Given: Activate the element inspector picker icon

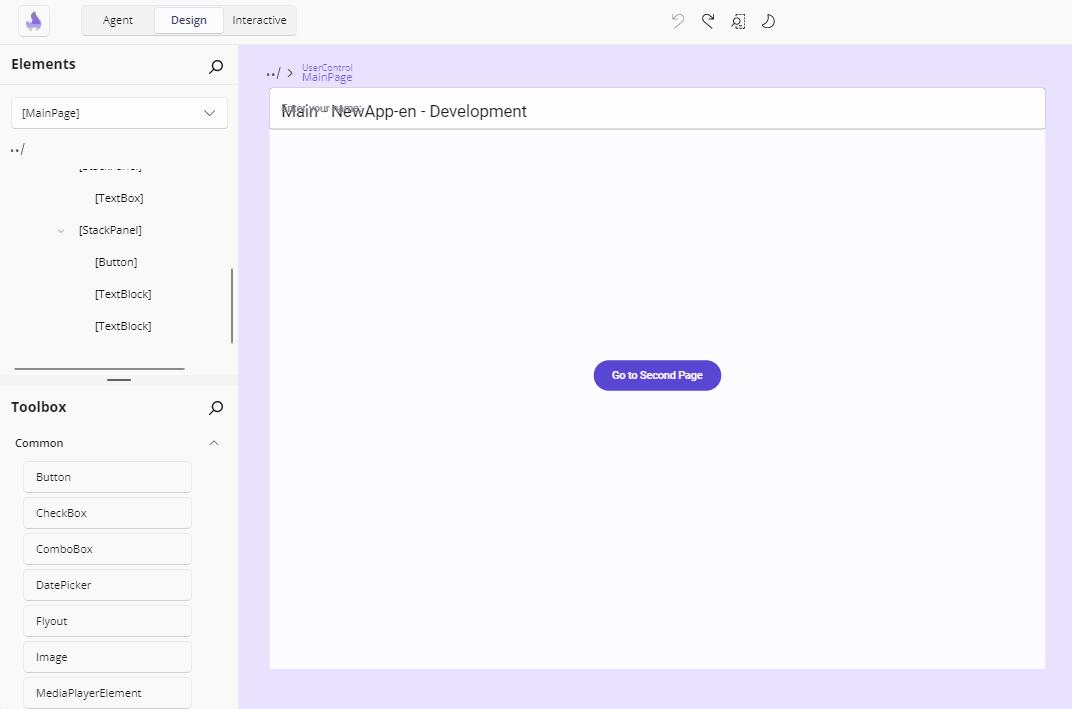Looking at the screenshot, I should 738,21.
